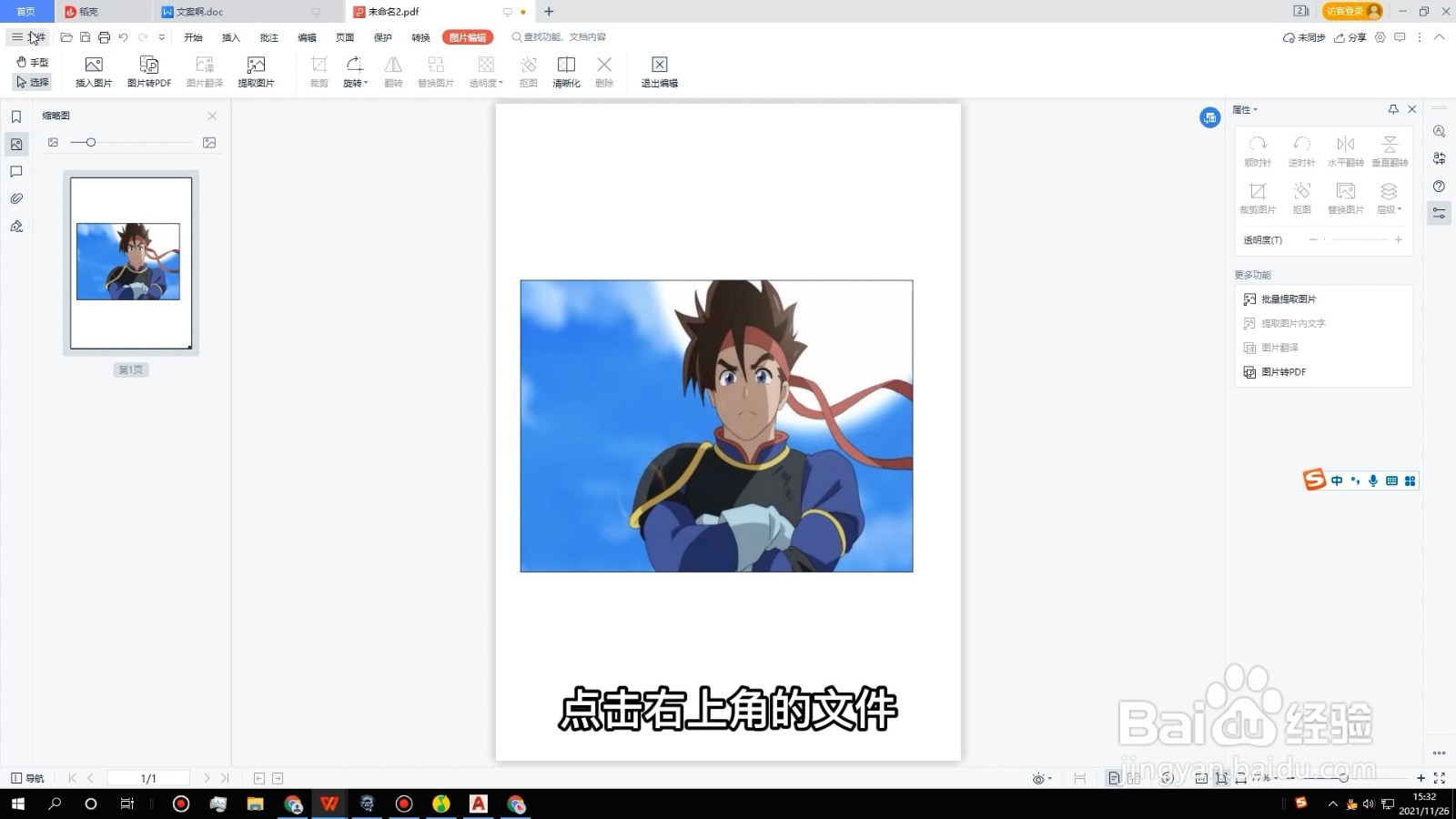Adjust the 透明度 slider

1356,239
